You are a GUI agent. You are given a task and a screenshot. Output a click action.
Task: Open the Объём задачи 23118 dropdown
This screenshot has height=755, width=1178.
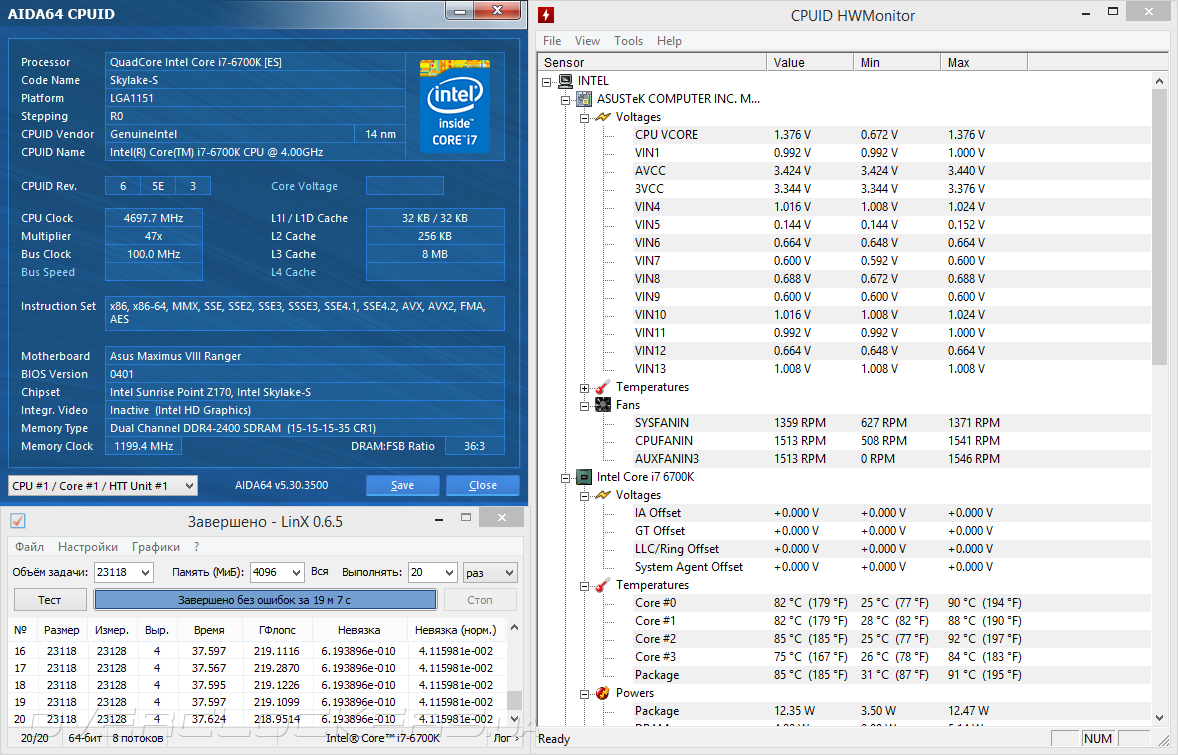tap(144, 573)
